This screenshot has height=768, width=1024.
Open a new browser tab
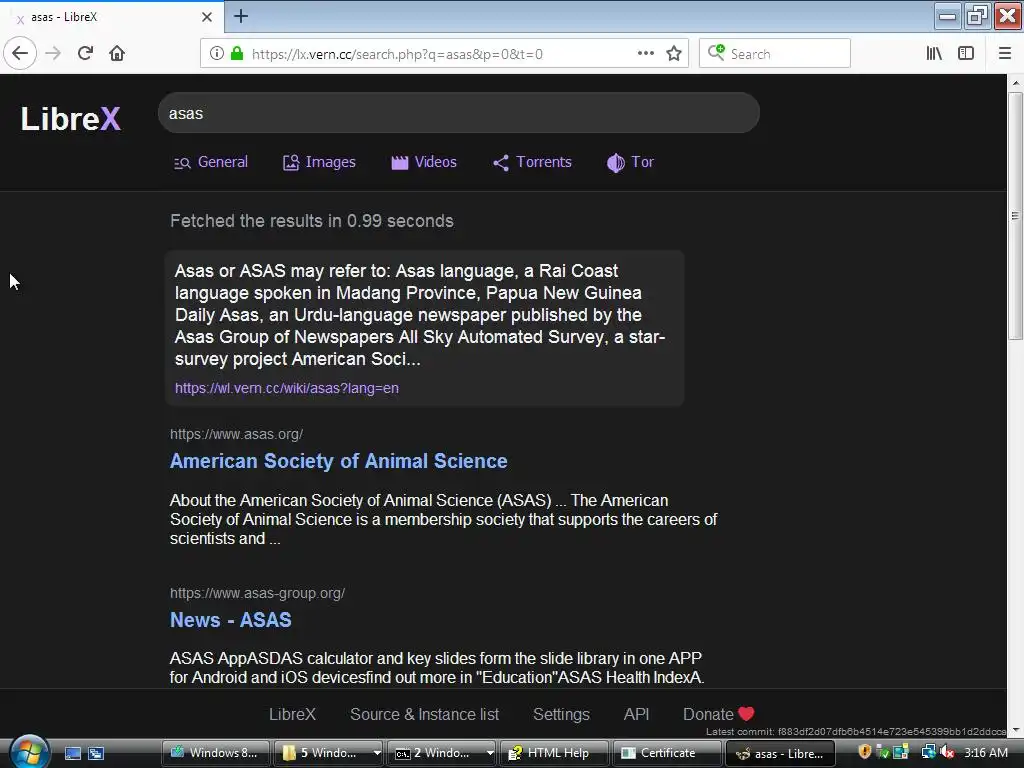point(241,16)
